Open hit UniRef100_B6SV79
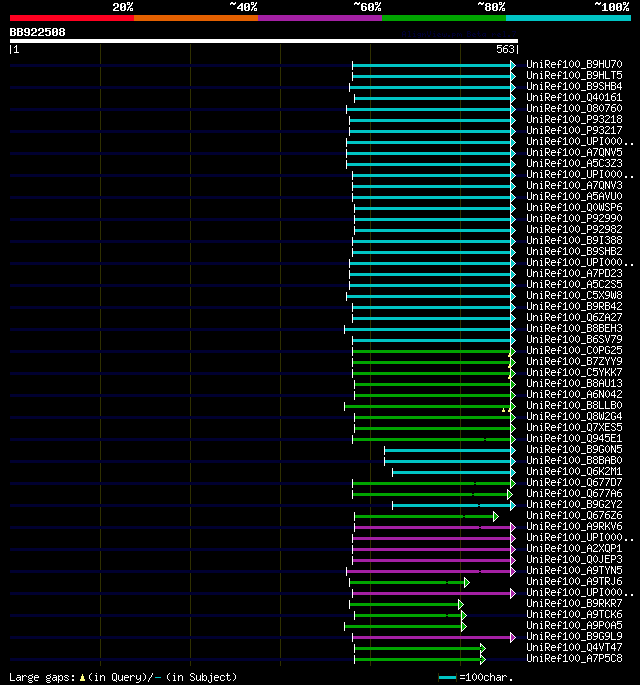The width and height of the screenshot is (640, 685). [x=574, y=339]
